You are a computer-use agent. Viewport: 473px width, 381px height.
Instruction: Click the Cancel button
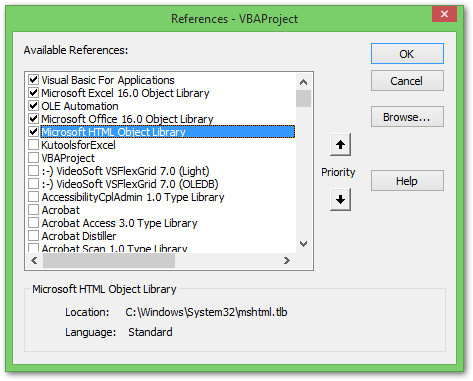tap(407, 81)
